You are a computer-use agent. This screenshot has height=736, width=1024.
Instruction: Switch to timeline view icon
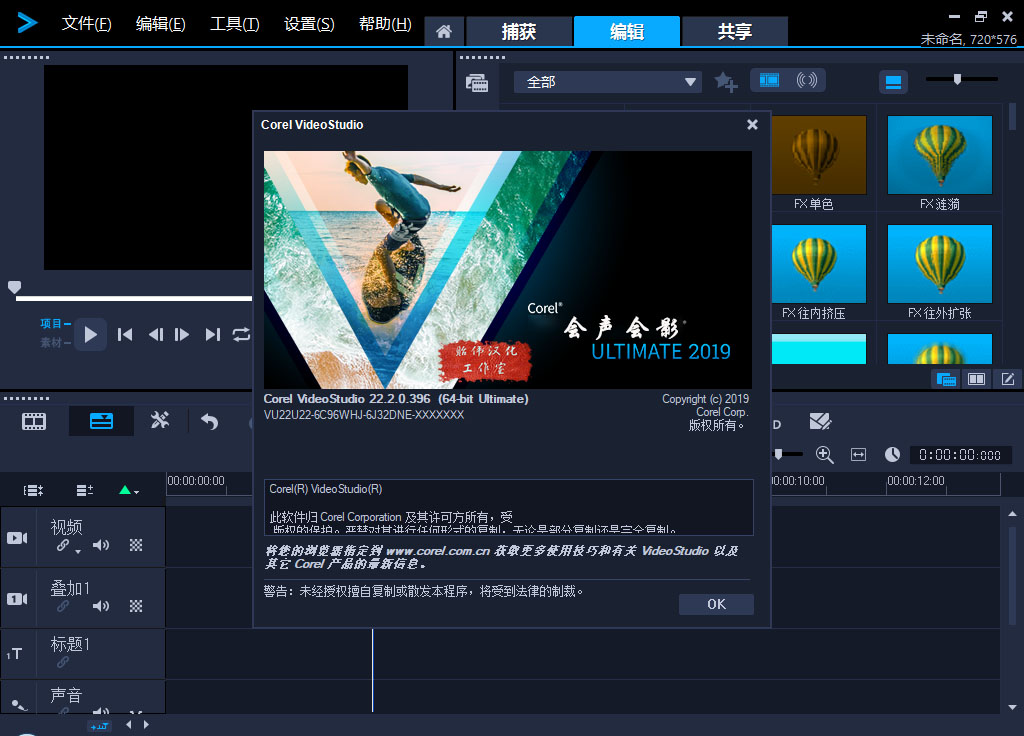click(101, 421)
